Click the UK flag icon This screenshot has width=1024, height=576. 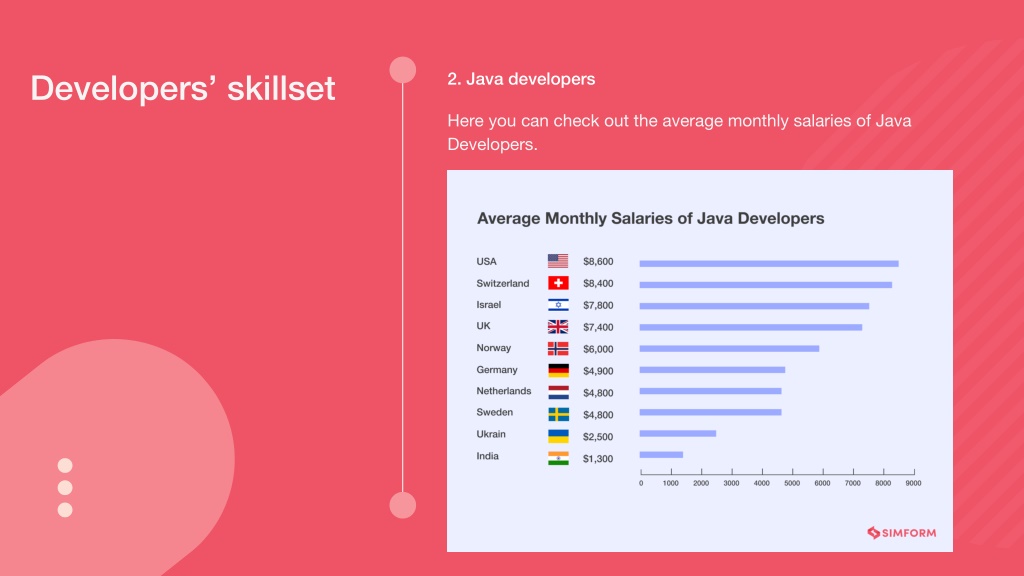[x=558, y=327]
